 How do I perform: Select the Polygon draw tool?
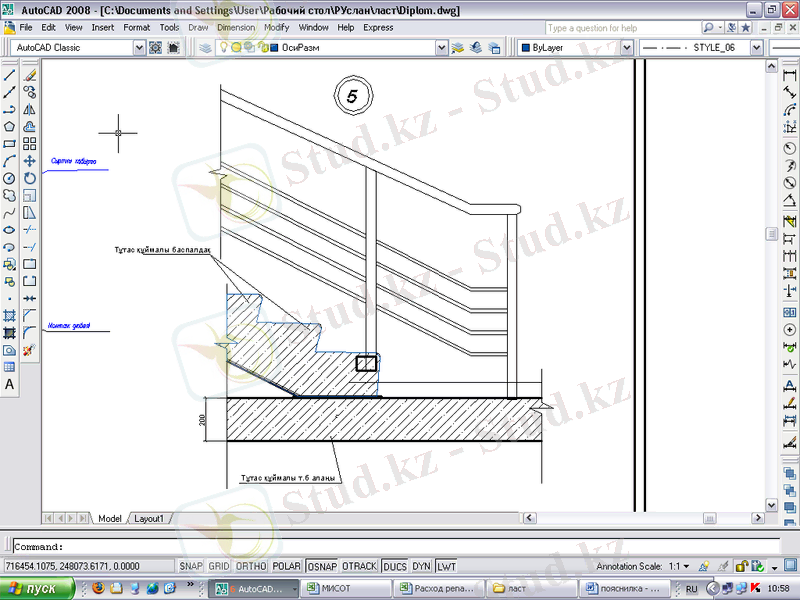click(9, 126)
